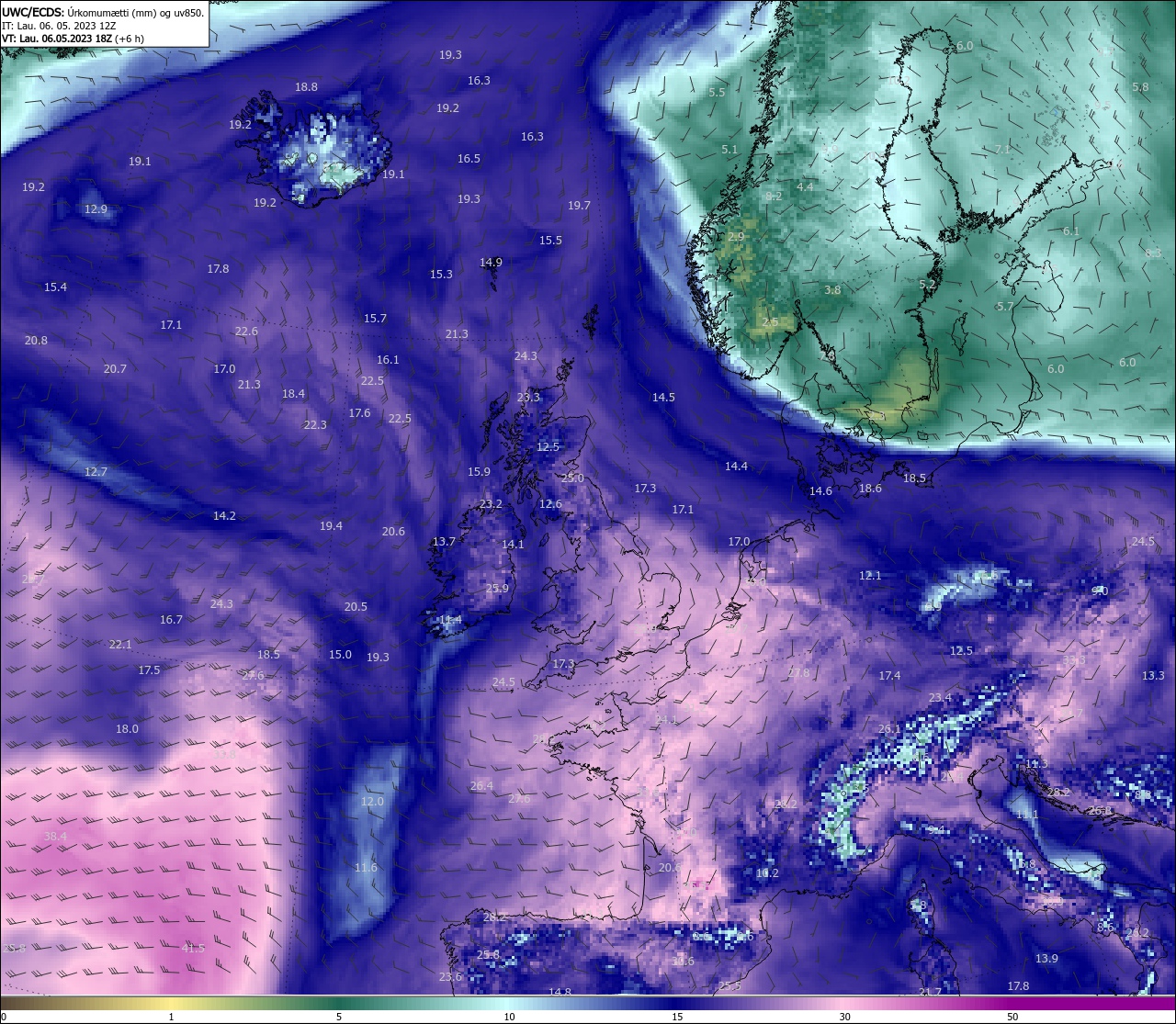The width and height of the screenshot is (1176, 1024).
Task: Click the map value 16.5
Action: point(469,159)
